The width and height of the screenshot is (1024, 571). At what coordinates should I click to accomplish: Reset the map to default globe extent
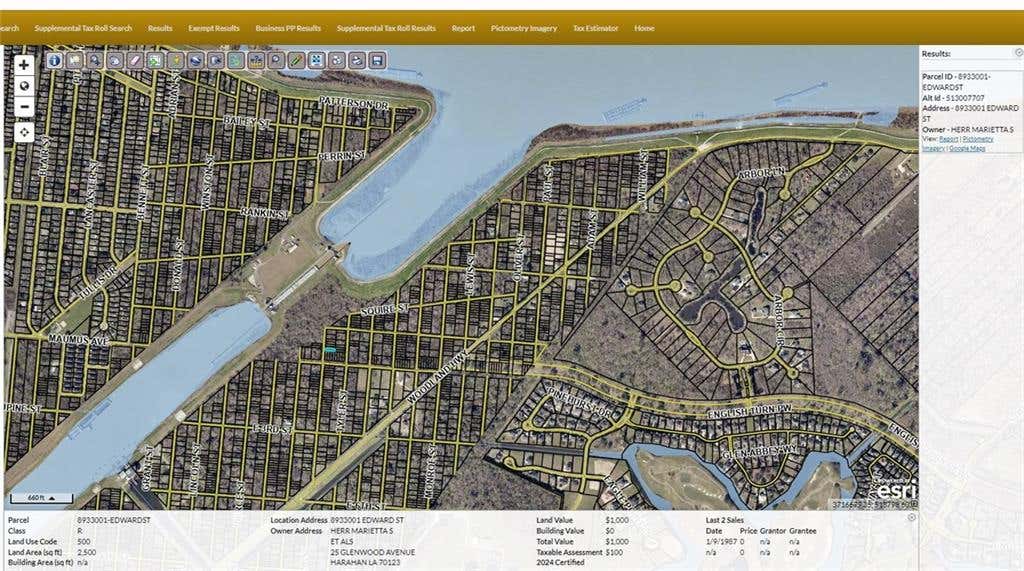[x=24, y=86]
